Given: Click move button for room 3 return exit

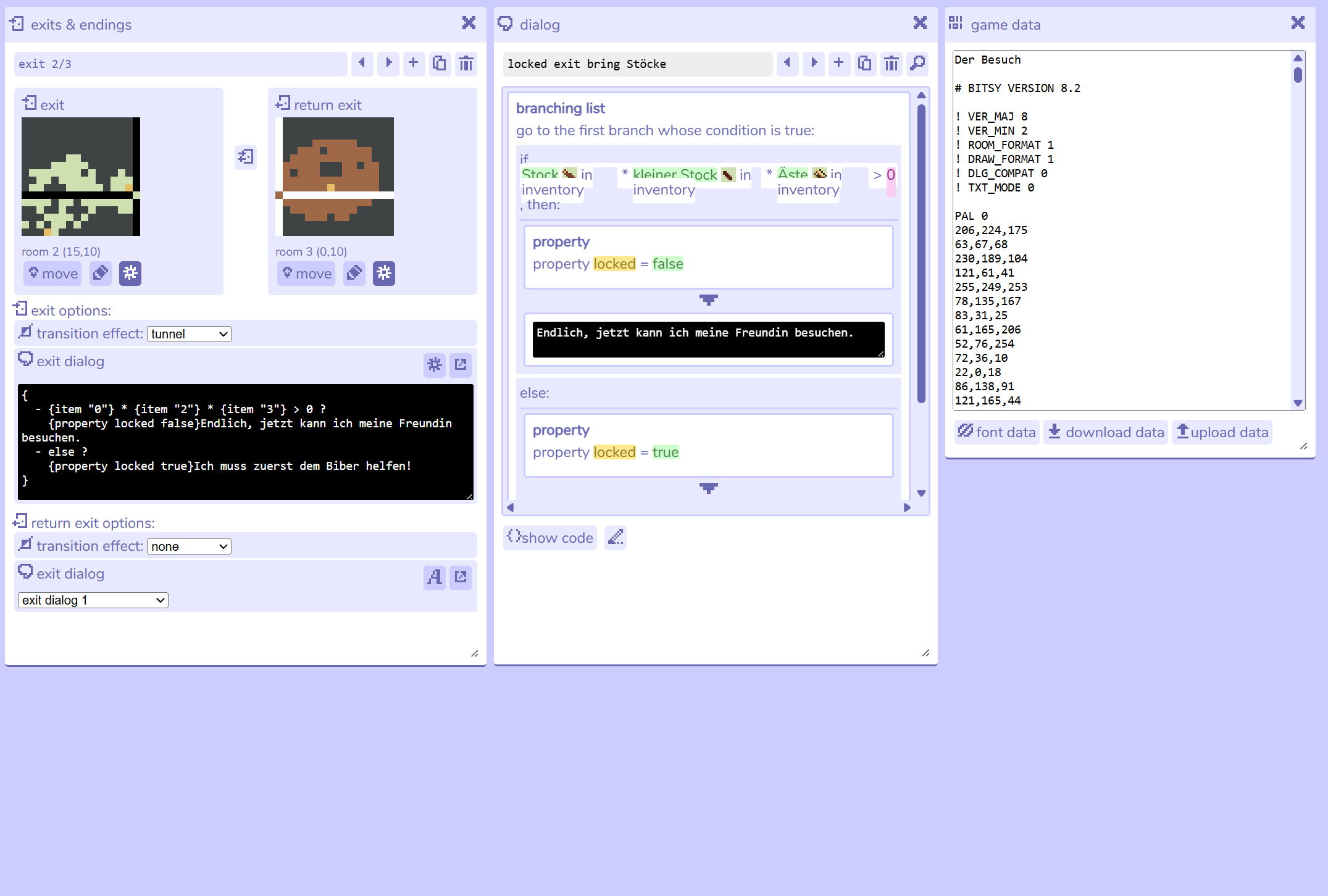Looking at the screenshot, I should pos(307,274).
